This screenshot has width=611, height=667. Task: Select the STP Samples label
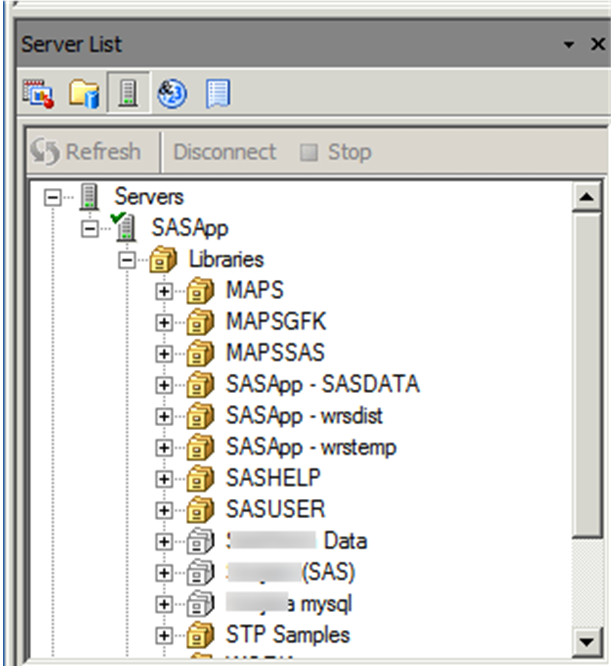tap(288, 635)
